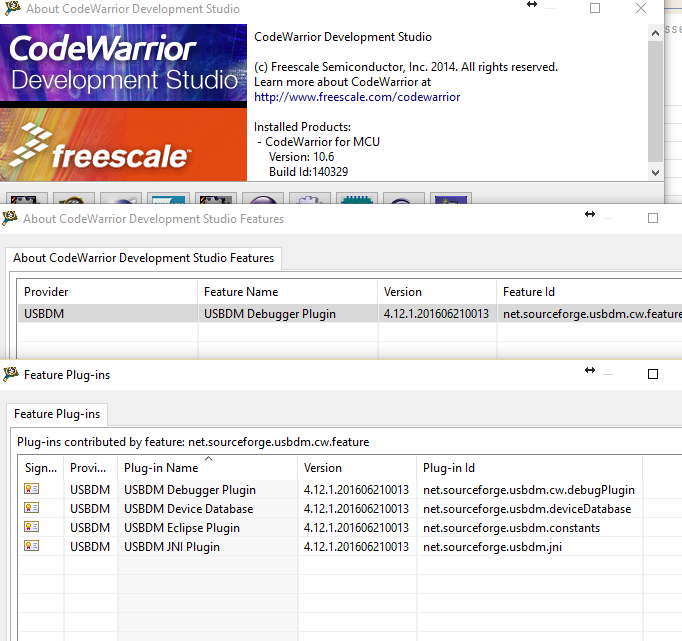
Task: Click the net.sourceforge.usbdm.cw.feature id cell
Action: tap(592, 314)
